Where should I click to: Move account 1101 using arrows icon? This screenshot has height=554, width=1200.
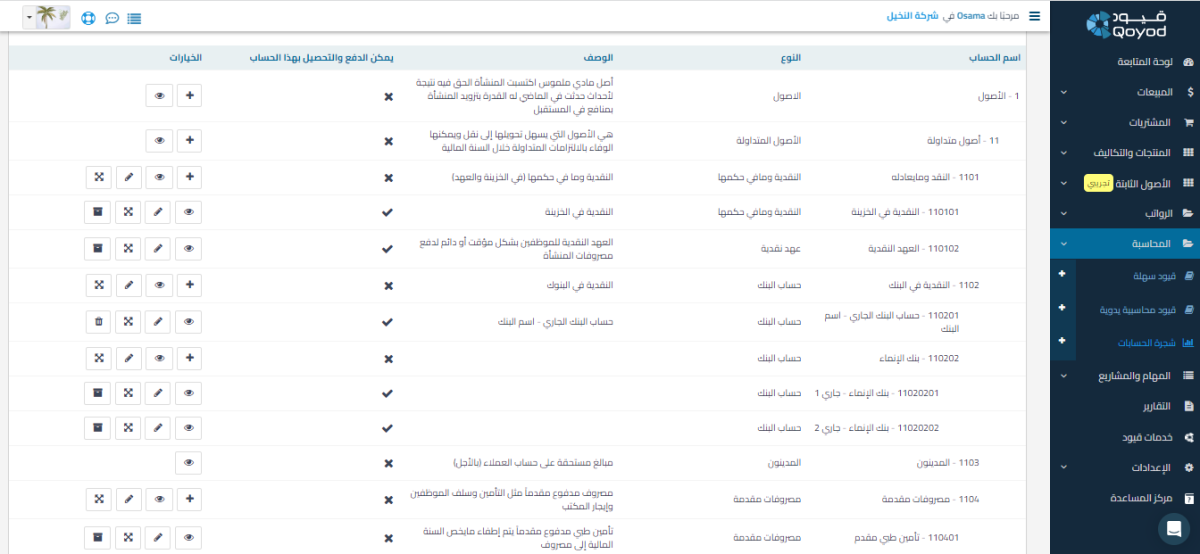[98, 177]
